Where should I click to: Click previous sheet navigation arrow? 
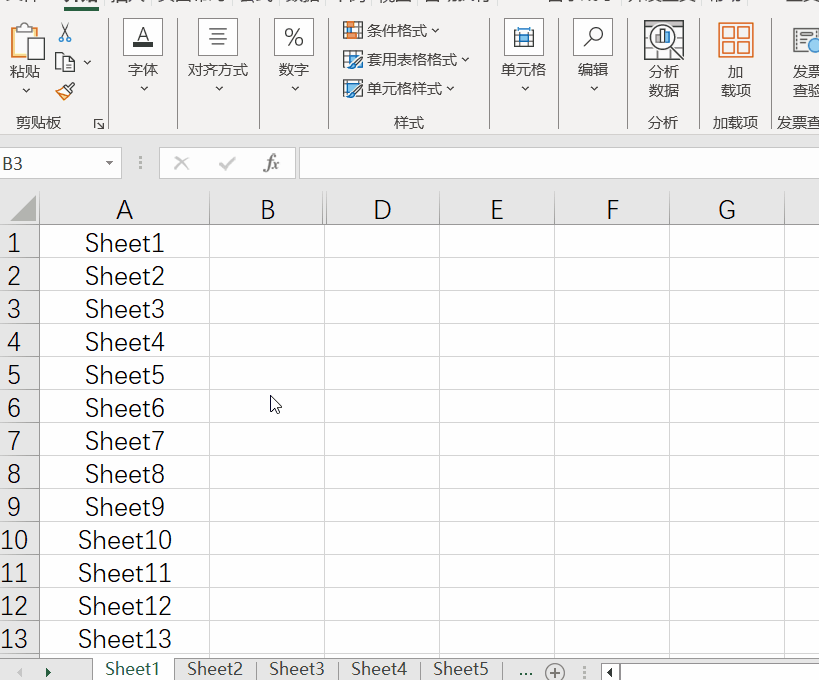point(20,672)
